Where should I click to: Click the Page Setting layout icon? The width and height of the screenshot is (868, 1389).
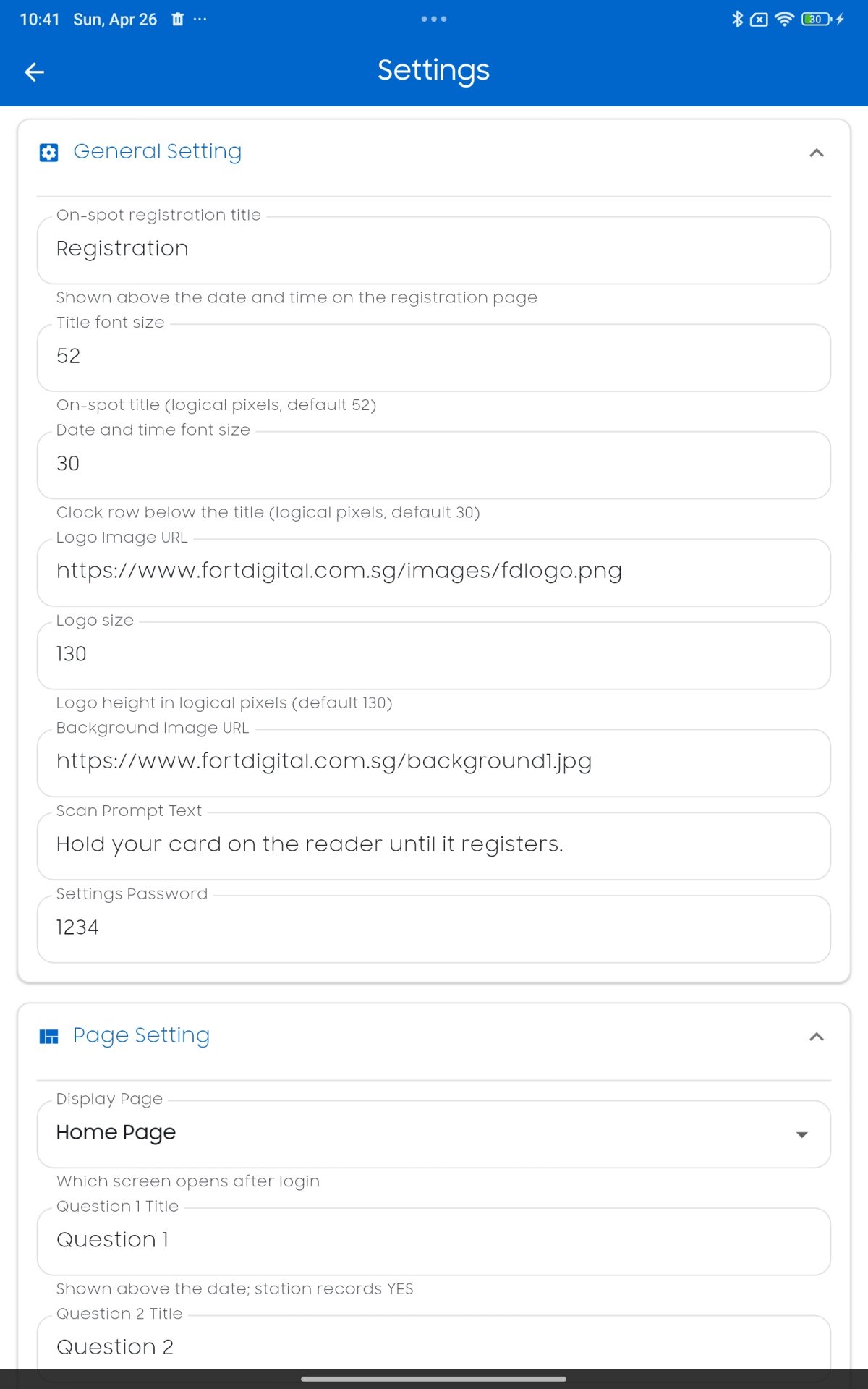48,1037
